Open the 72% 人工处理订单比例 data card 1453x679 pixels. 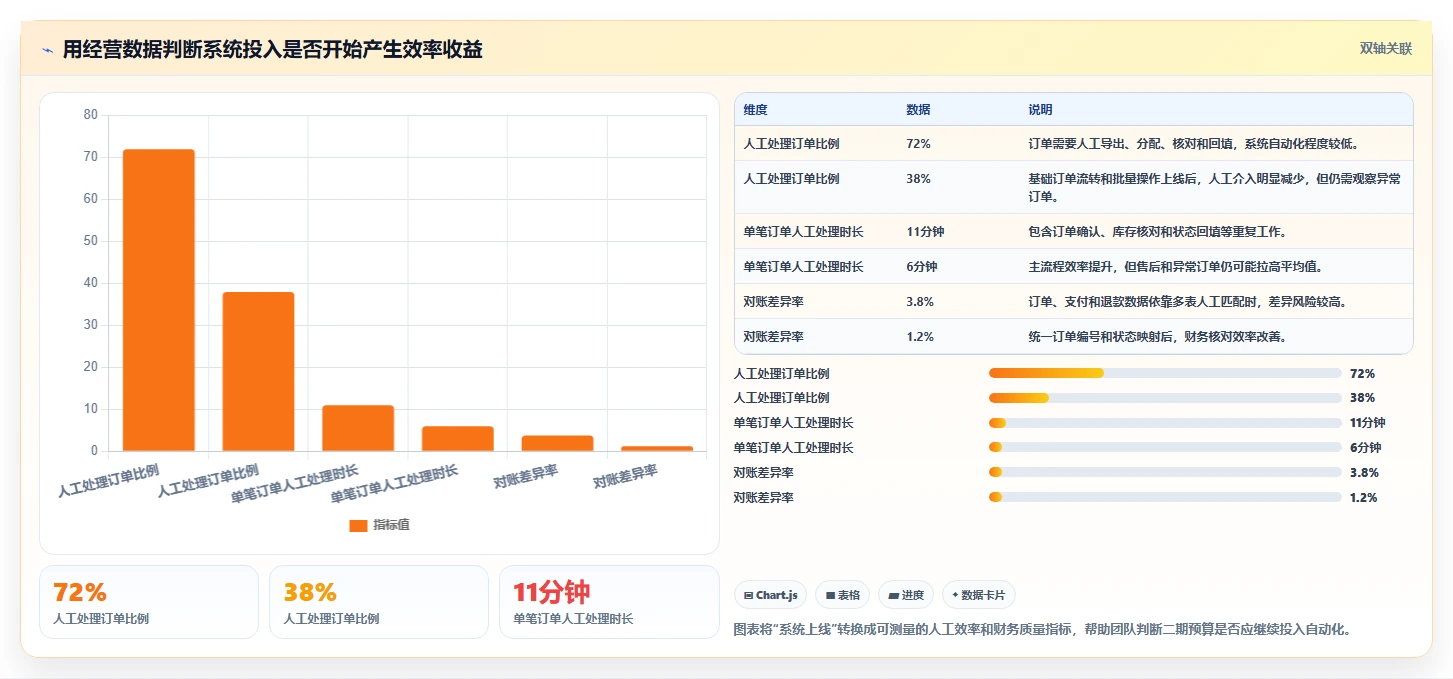149,602
